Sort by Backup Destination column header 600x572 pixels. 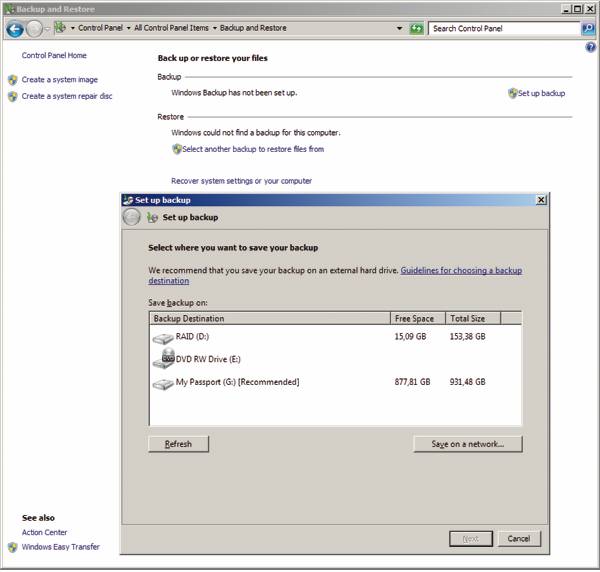point(270,318)
